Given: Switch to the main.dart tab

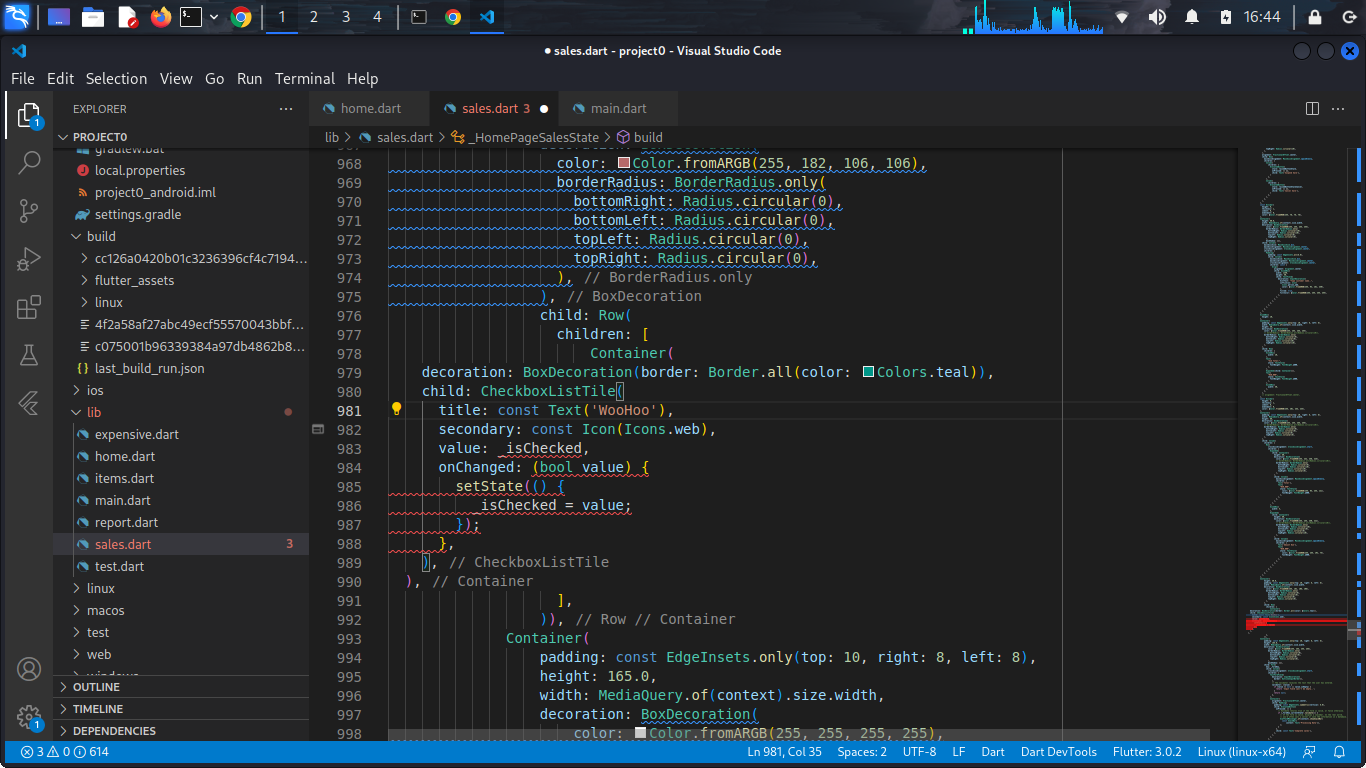Looking at the screenshot, I should point(618,108).
